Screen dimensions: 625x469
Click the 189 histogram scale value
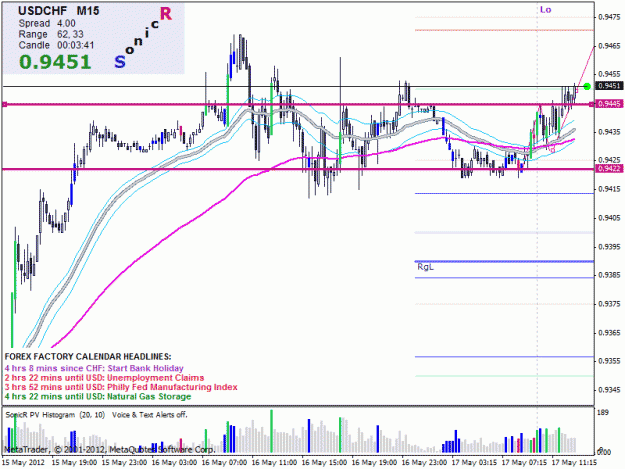click(603, 412)
